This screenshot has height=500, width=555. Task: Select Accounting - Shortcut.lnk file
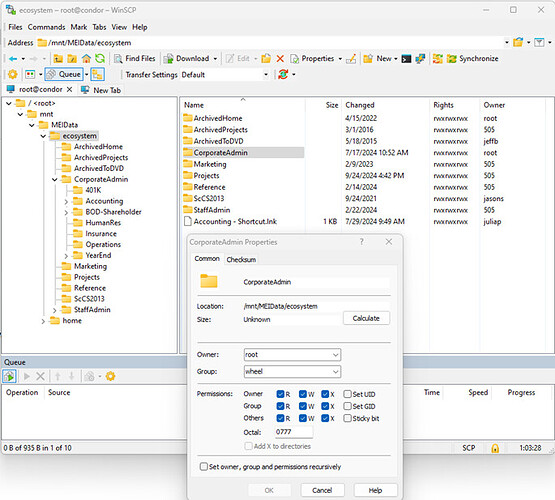click(x=235, y=222)
